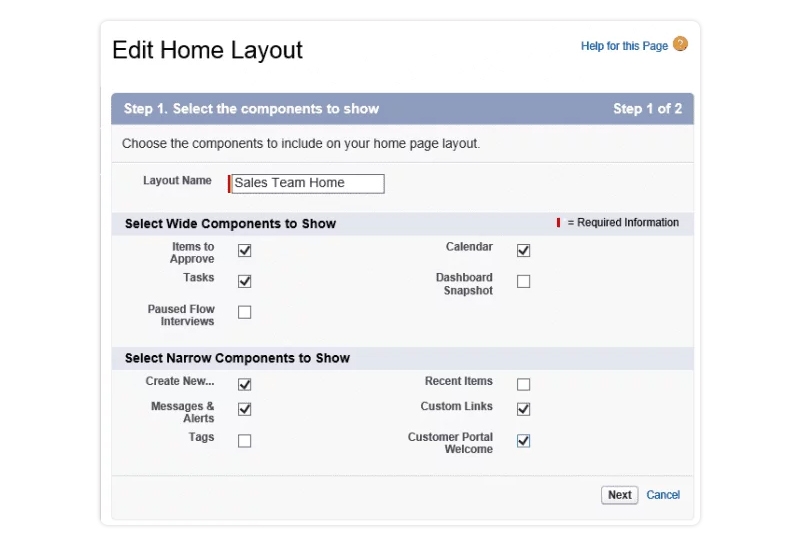Click the Paused Flow Interviews label
The height and width of the screenshot is (540, 800).
(x=181, y=315)
